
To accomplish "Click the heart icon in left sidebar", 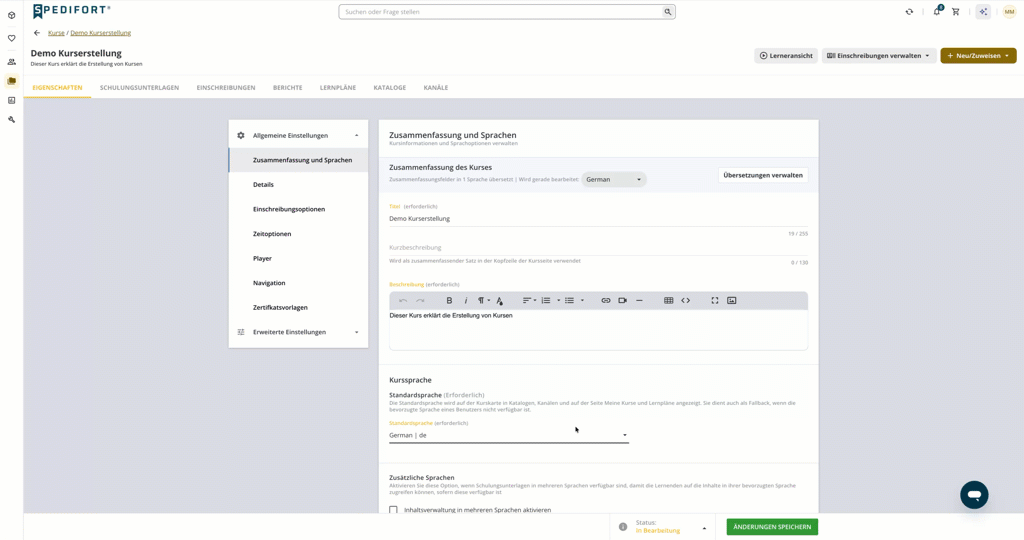I will (12, 38).
